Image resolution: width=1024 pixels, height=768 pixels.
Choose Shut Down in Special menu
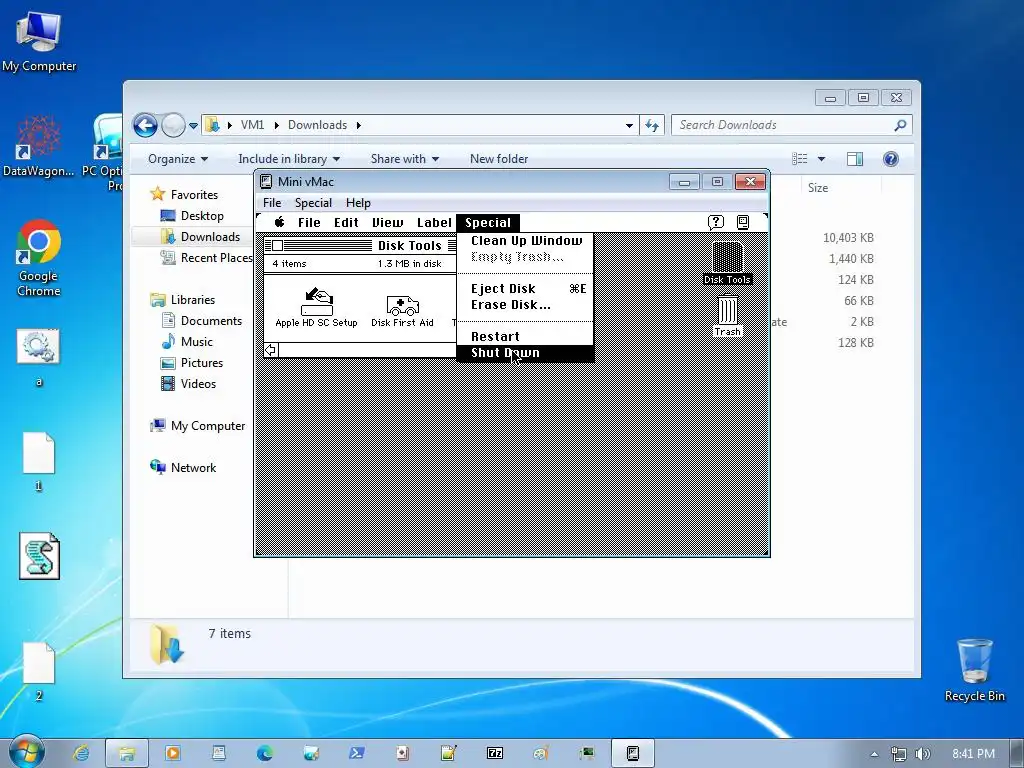coord(525,353)
